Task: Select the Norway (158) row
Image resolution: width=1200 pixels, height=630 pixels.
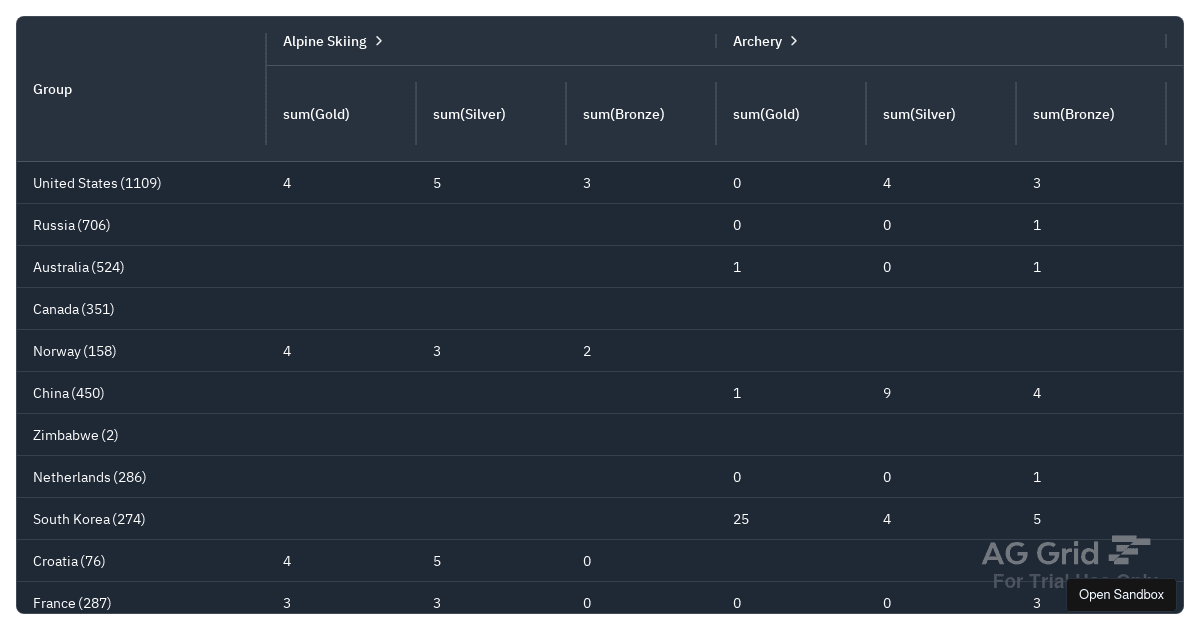Action: pos(600,351)
